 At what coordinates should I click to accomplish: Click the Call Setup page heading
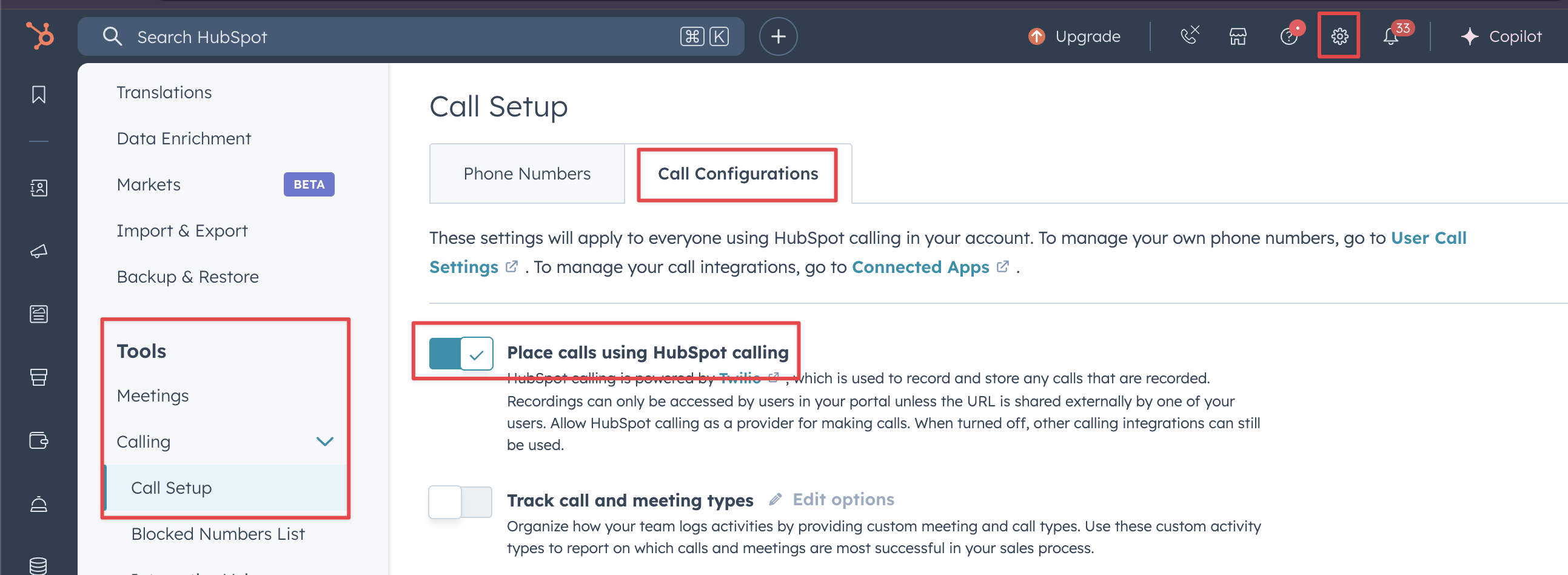(498, 107)
